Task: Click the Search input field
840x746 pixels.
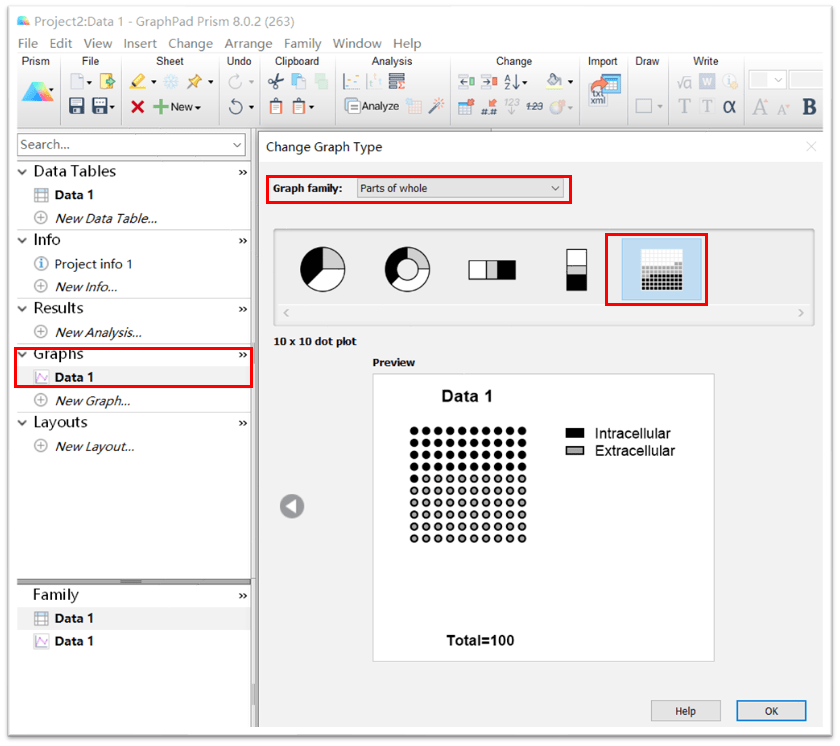Action: pos(123,145)
